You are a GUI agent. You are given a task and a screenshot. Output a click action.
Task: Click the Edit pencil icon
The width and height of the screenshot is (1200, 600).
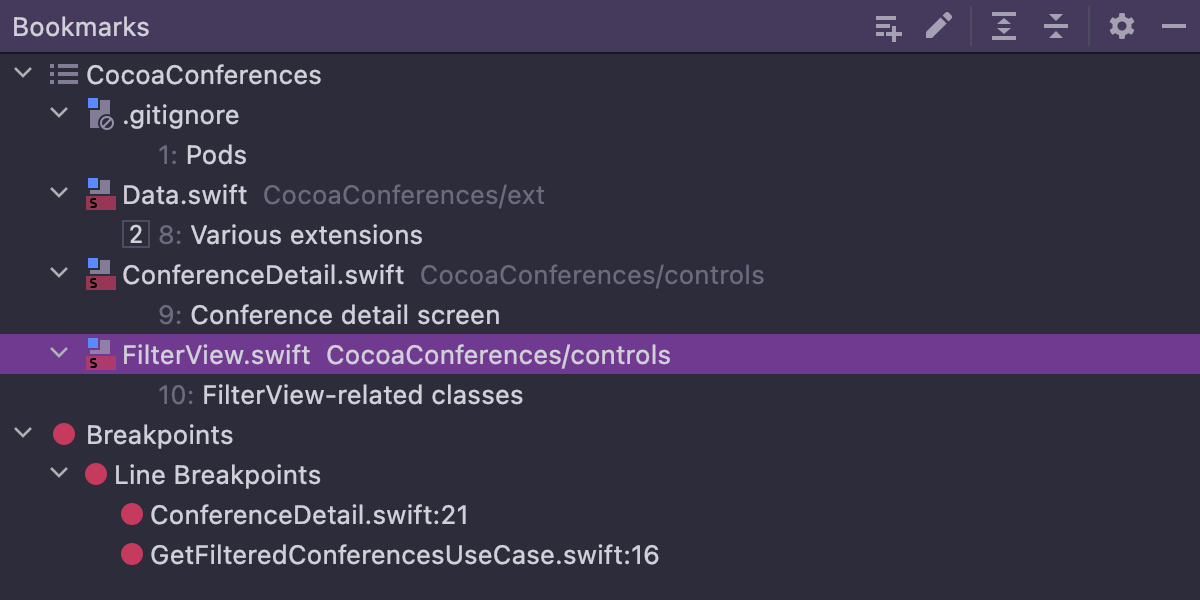(939, 26)
